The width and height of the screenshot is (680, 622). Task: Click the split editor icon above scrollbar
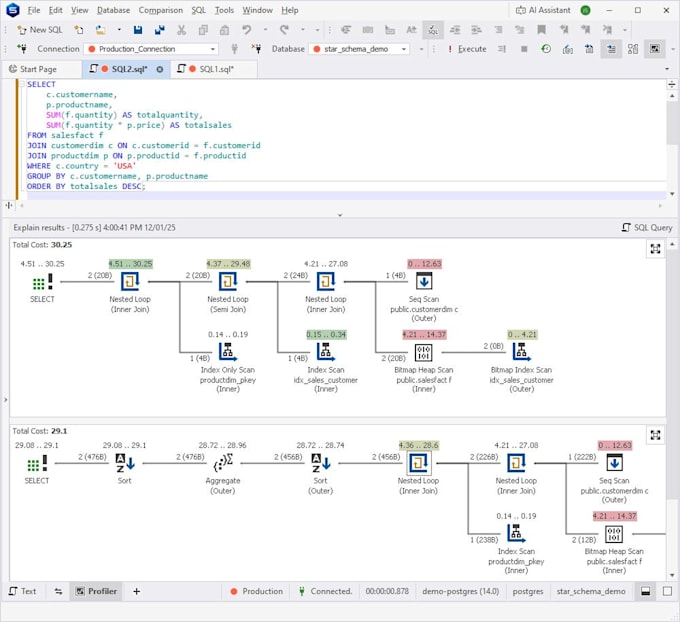pyautogui.click(x=671, y=84)
